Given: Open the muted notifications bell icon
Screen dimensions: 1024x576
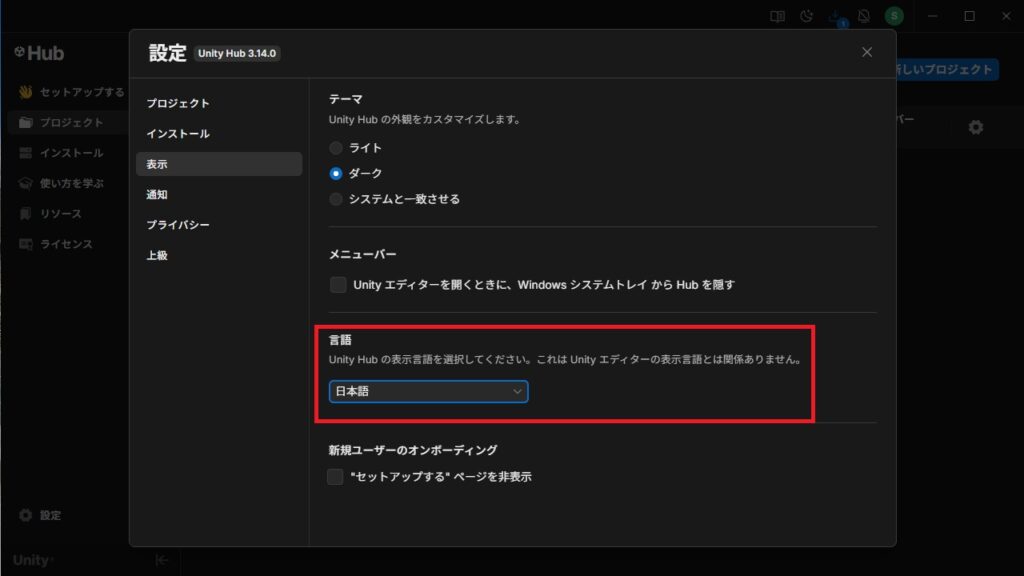Looking at the screenshot, I should 864,16.
